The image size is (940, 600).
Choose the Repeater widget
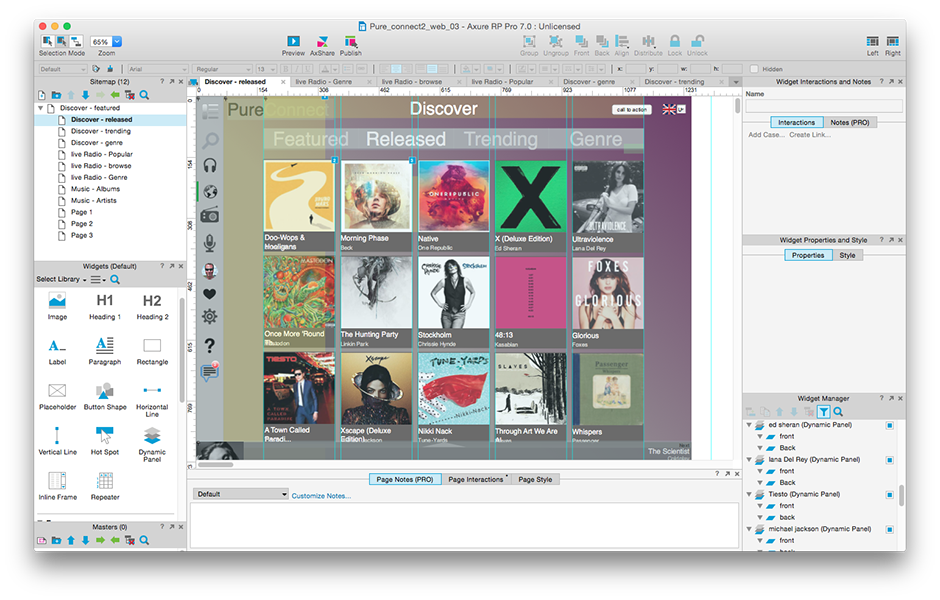point(105,482)
